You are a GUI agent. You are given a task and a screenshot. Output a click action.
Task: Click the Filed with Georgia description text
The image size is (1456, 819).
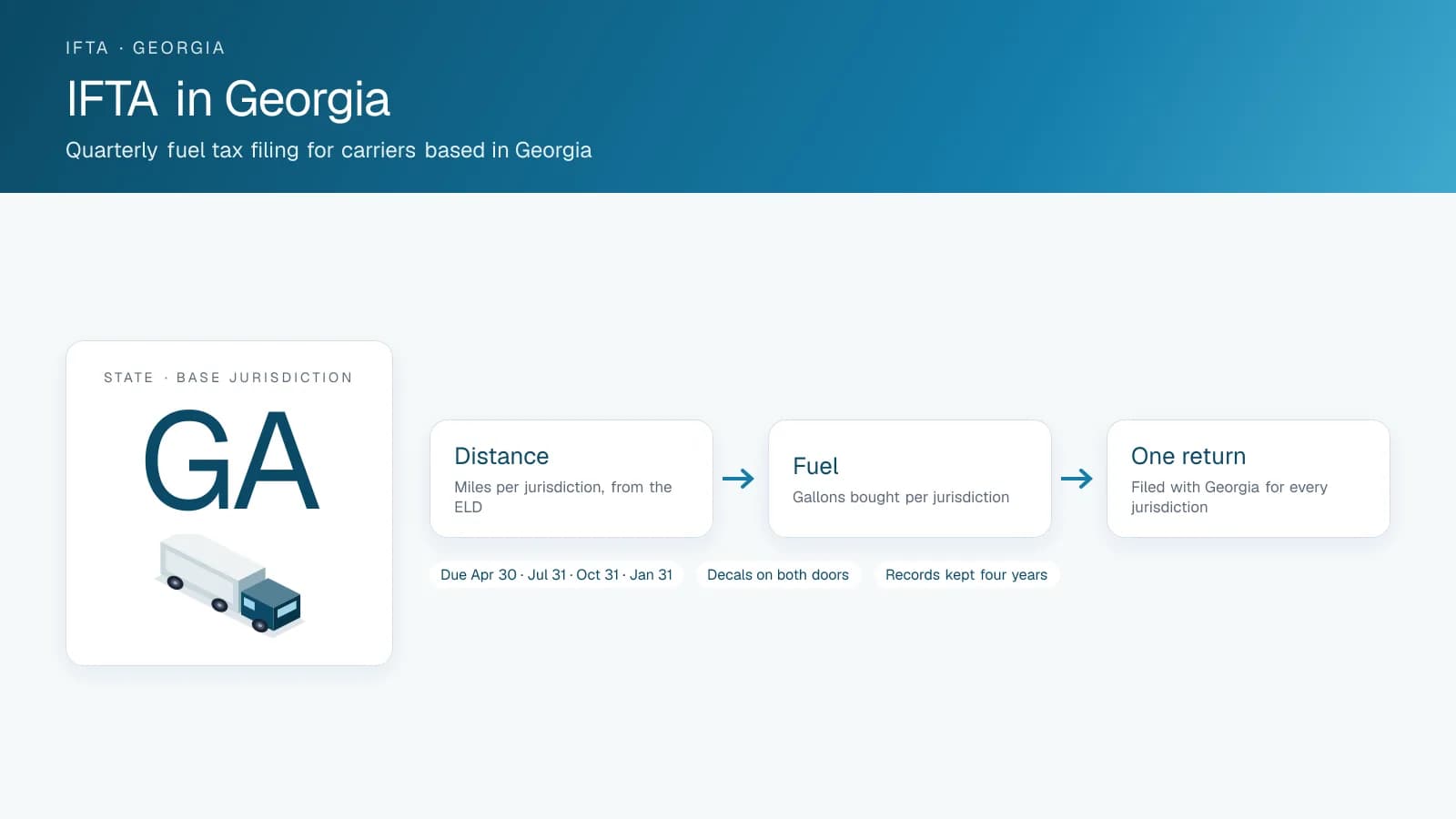1229,497
